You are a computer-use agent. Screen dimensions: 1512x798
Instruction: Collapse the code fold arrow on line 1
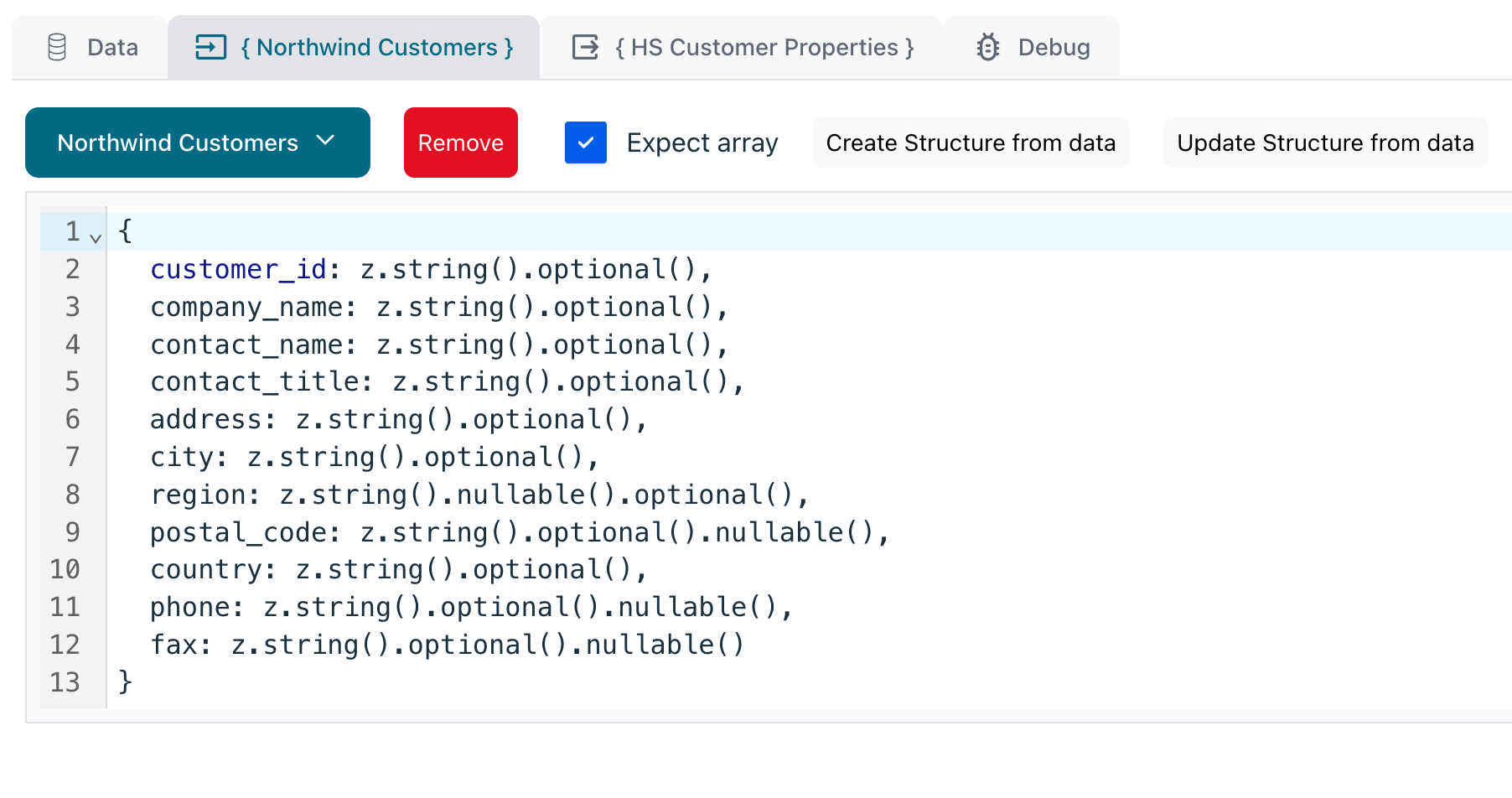pyautogui.click(x=96, y=239)
